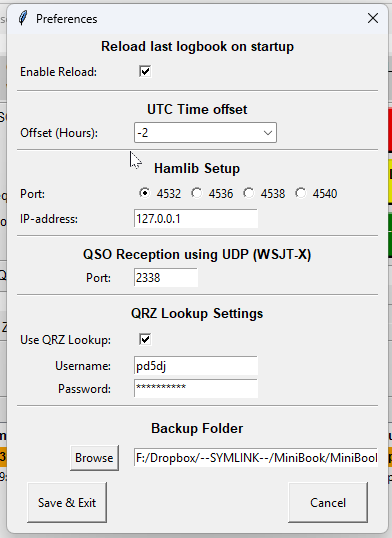Click the Enable Reload label text
The height and width of the screenshot is (538, 392).
pos(58,72)
